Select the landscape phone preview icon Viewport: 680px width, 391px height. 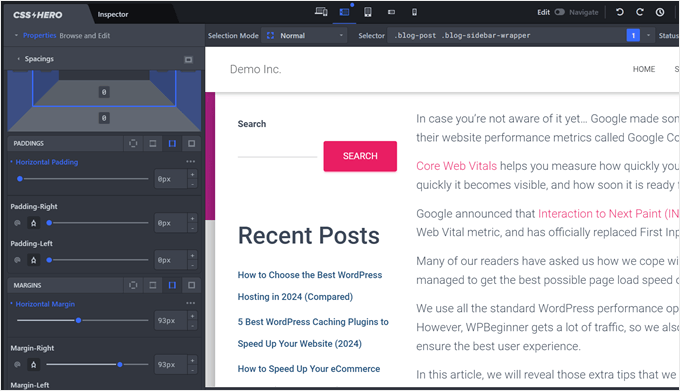391,12
